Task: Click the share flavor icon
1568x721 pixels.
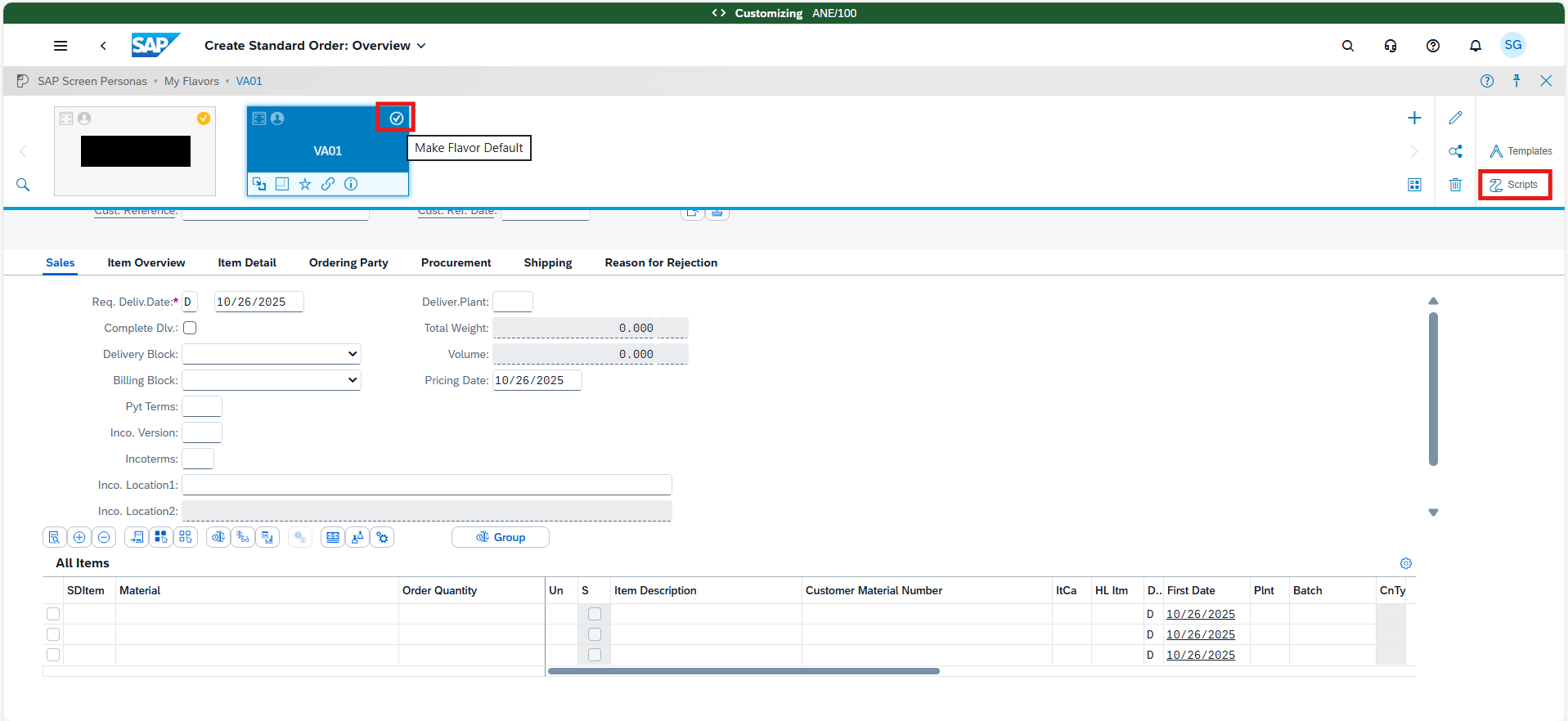Action: point(1455,151)
